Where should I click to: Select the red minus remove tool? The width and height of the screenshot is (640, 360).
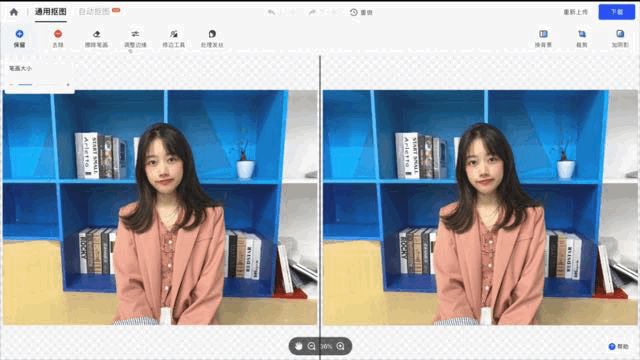[x=58, y=38]
